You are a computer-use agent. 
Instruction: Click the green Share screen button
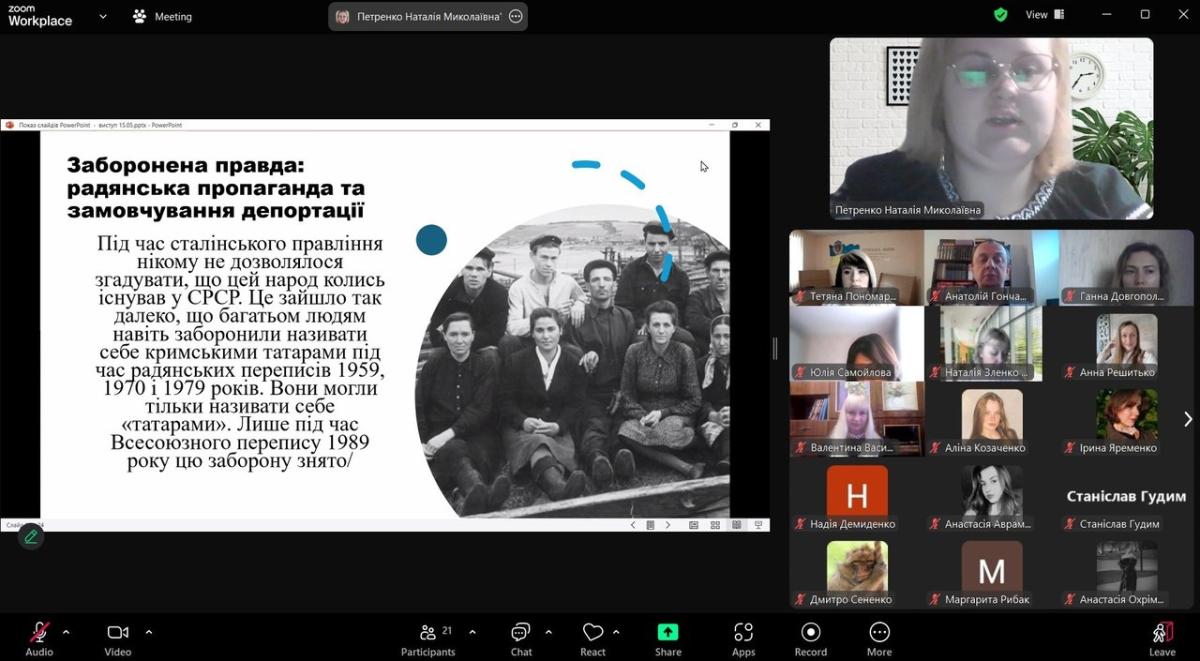tap(667, 639)
